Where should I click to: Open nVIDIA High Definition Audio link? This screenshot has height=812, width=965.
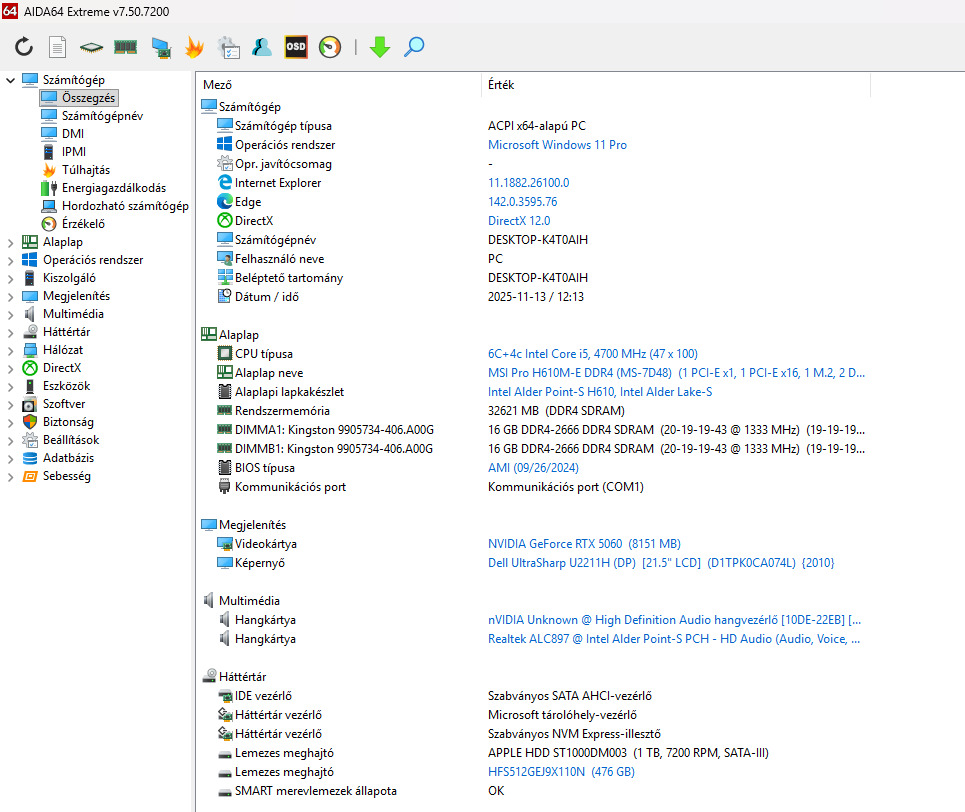675,620
